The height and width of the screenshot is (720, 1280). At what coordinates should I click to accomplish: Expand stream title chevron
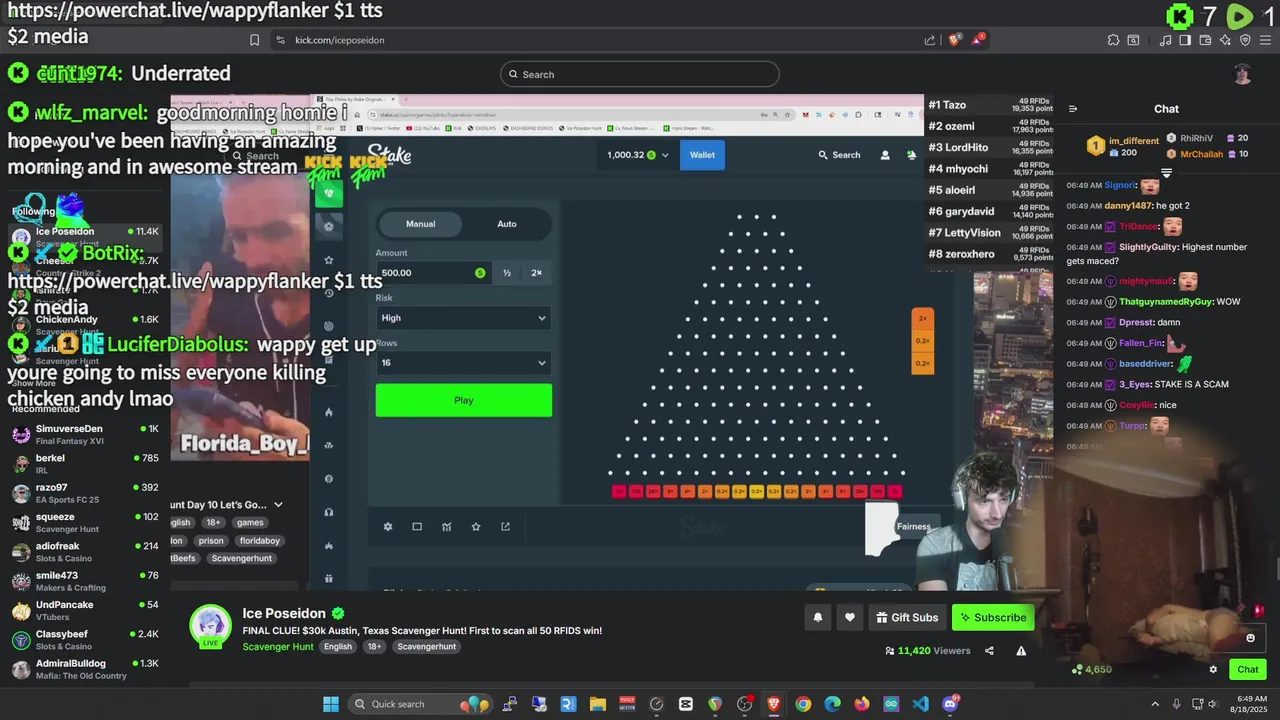[x=278, y=505]
